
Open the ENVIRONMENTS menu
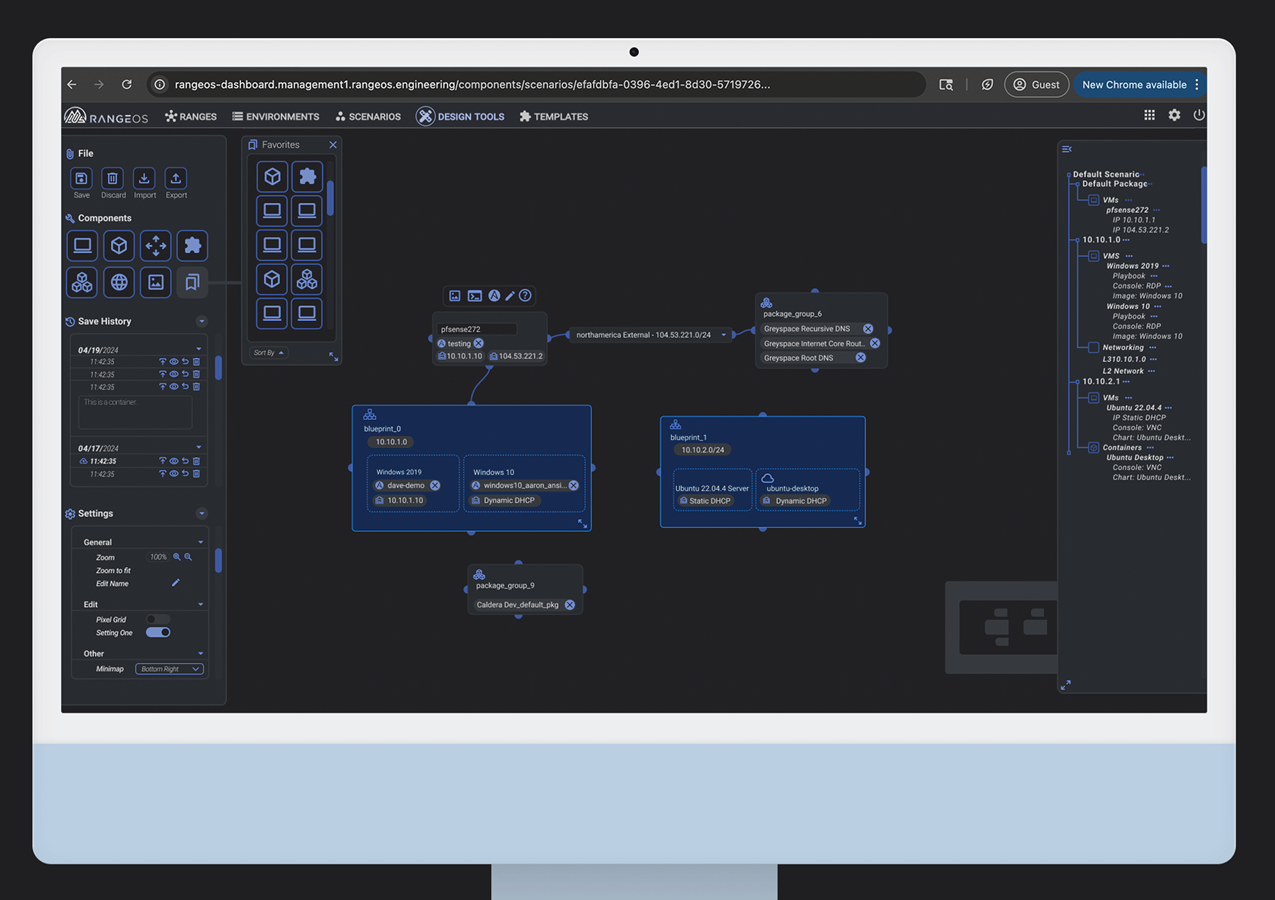pos(275,116)
